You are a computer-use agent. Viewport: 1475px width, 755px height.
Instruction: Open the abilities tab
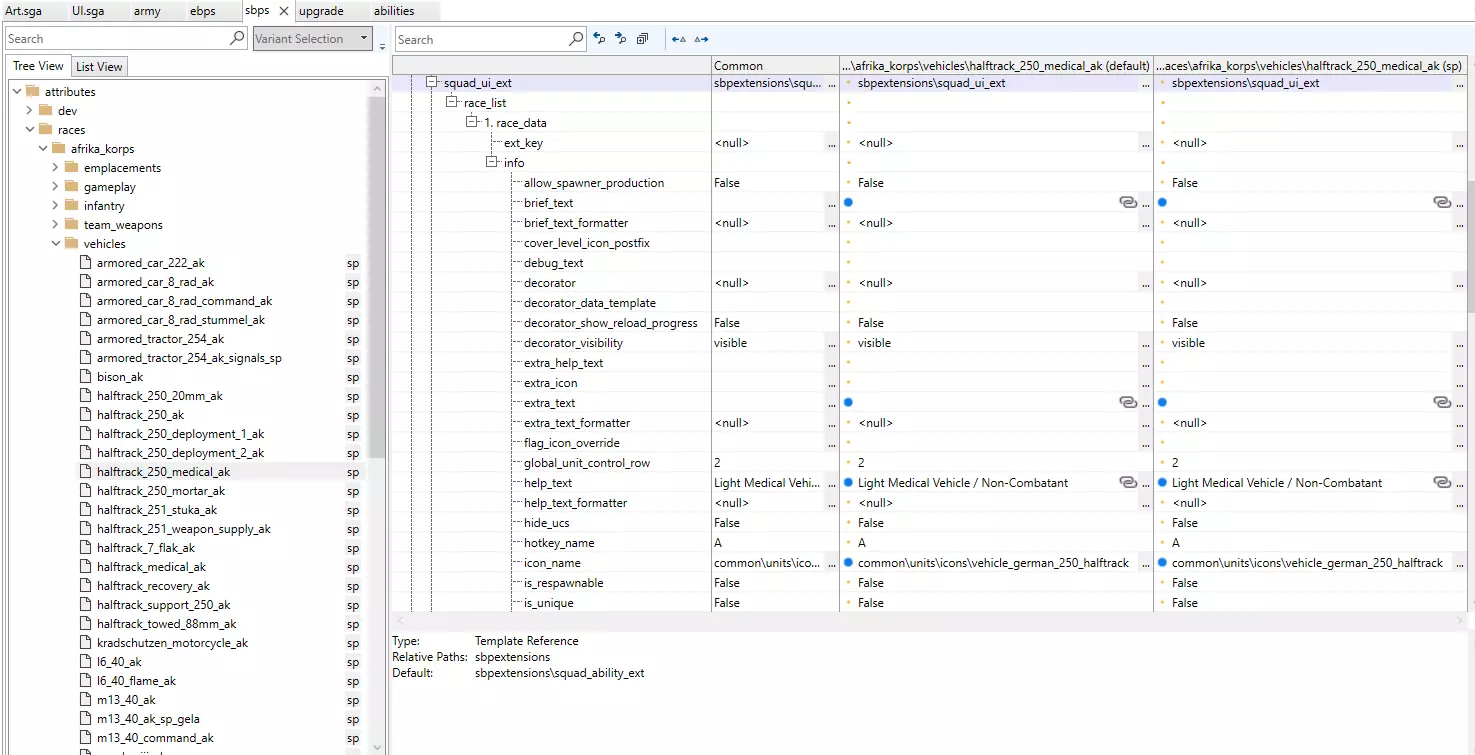(394, 11)
